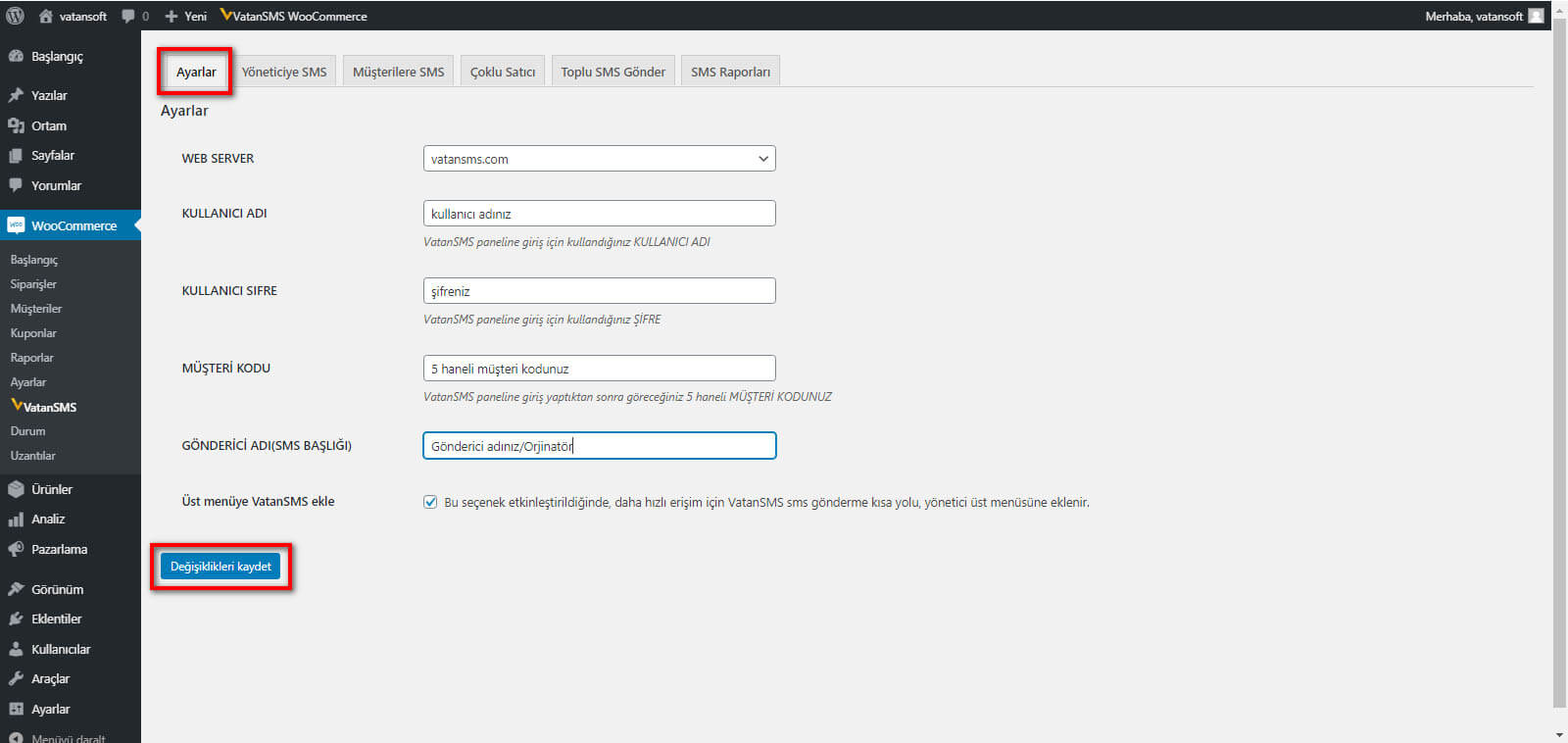
Task: Open the comments bubble icon
Action: point(128,17)
